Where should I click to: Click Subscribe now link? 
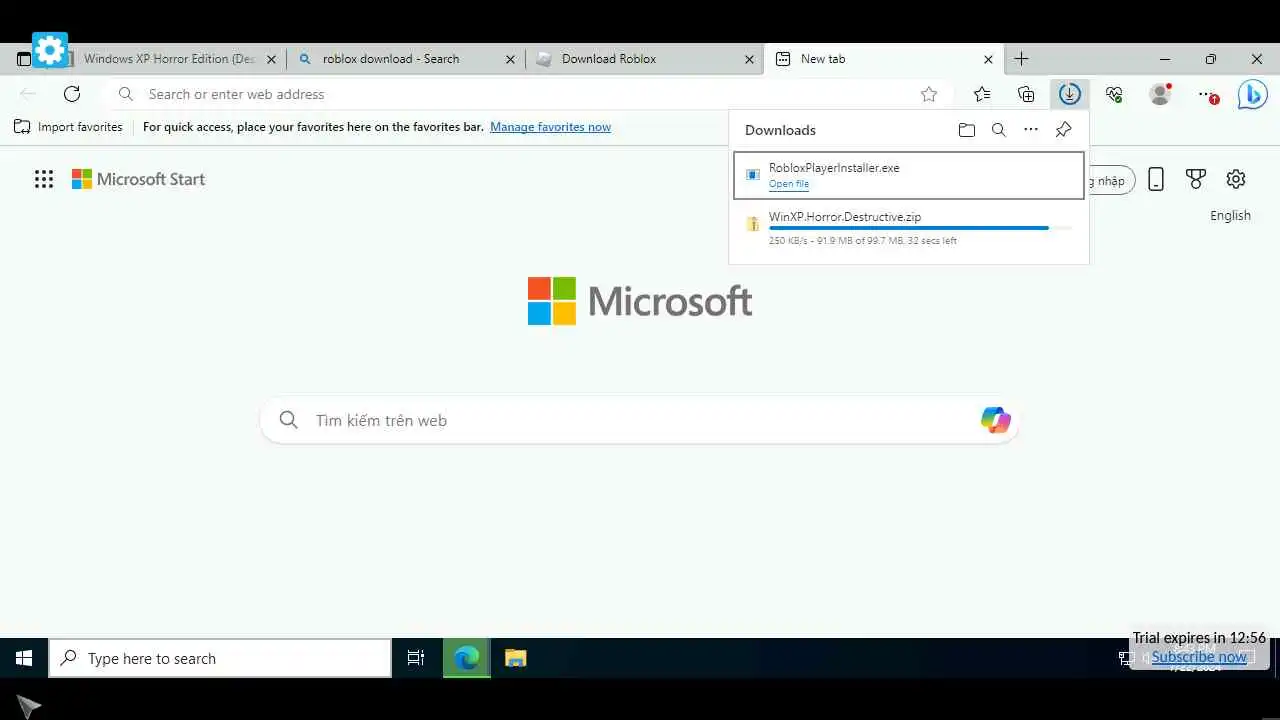[x=1199, y=656]
